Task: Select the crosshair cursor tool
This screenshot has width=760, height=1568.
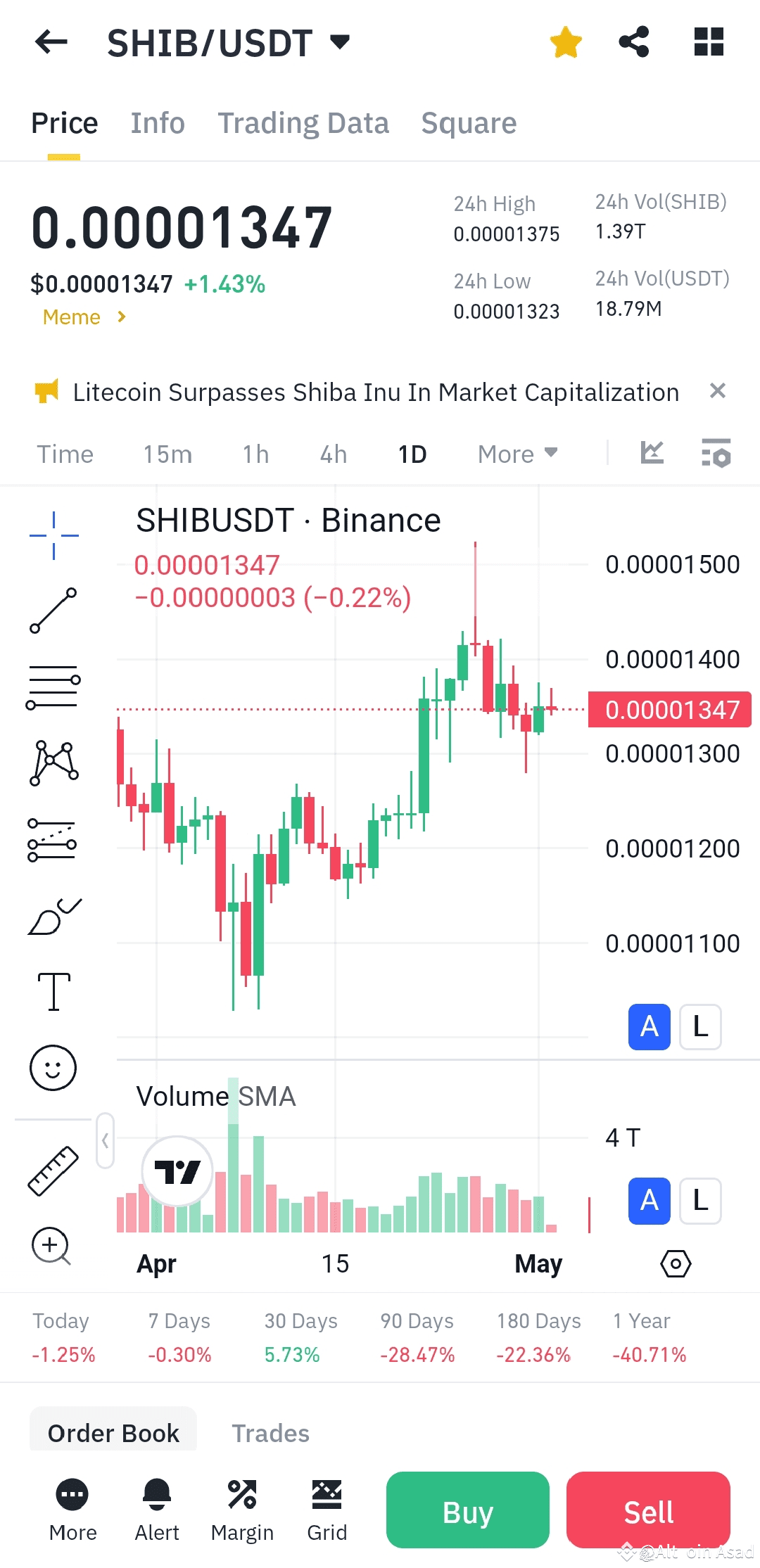Action: click(x=53, y=535)
